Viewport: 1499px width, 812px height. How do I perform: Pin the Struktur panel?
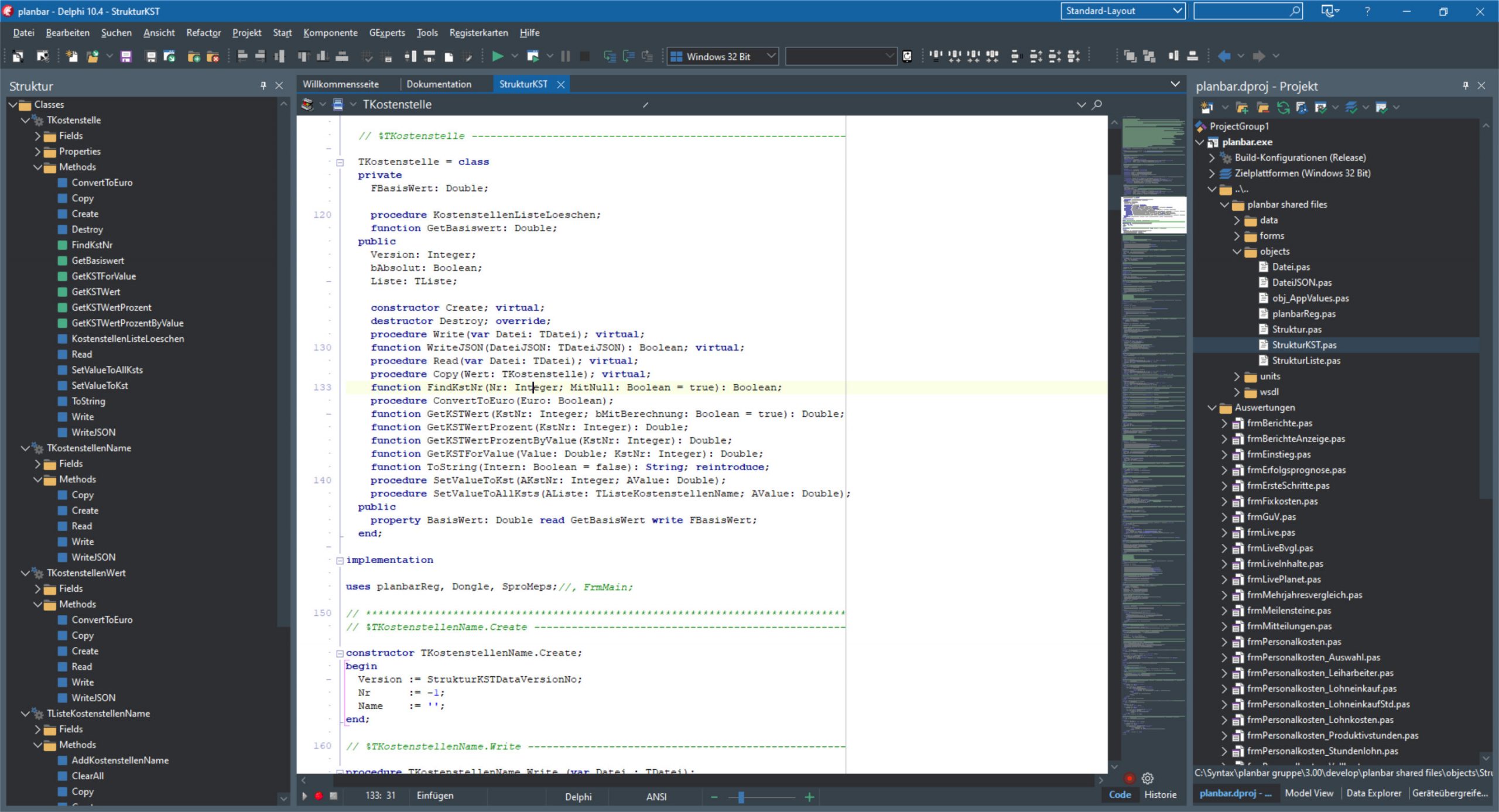(263, 85)
